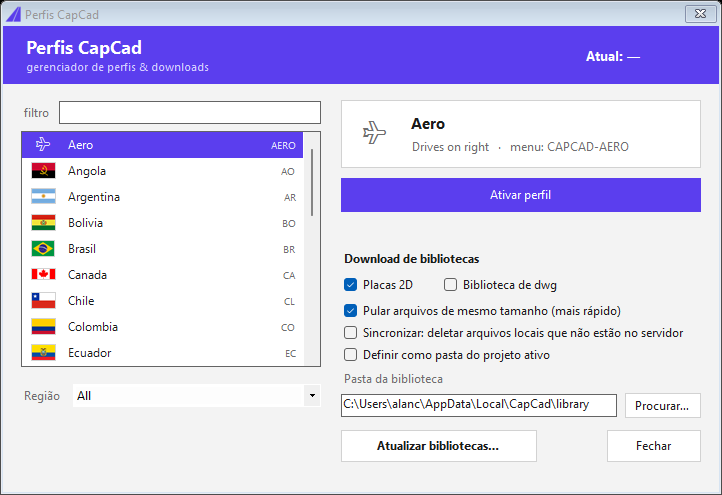Screen dimensions: 722x495
Task: Open the Região dropdown
Action: [x=197, y=396]
